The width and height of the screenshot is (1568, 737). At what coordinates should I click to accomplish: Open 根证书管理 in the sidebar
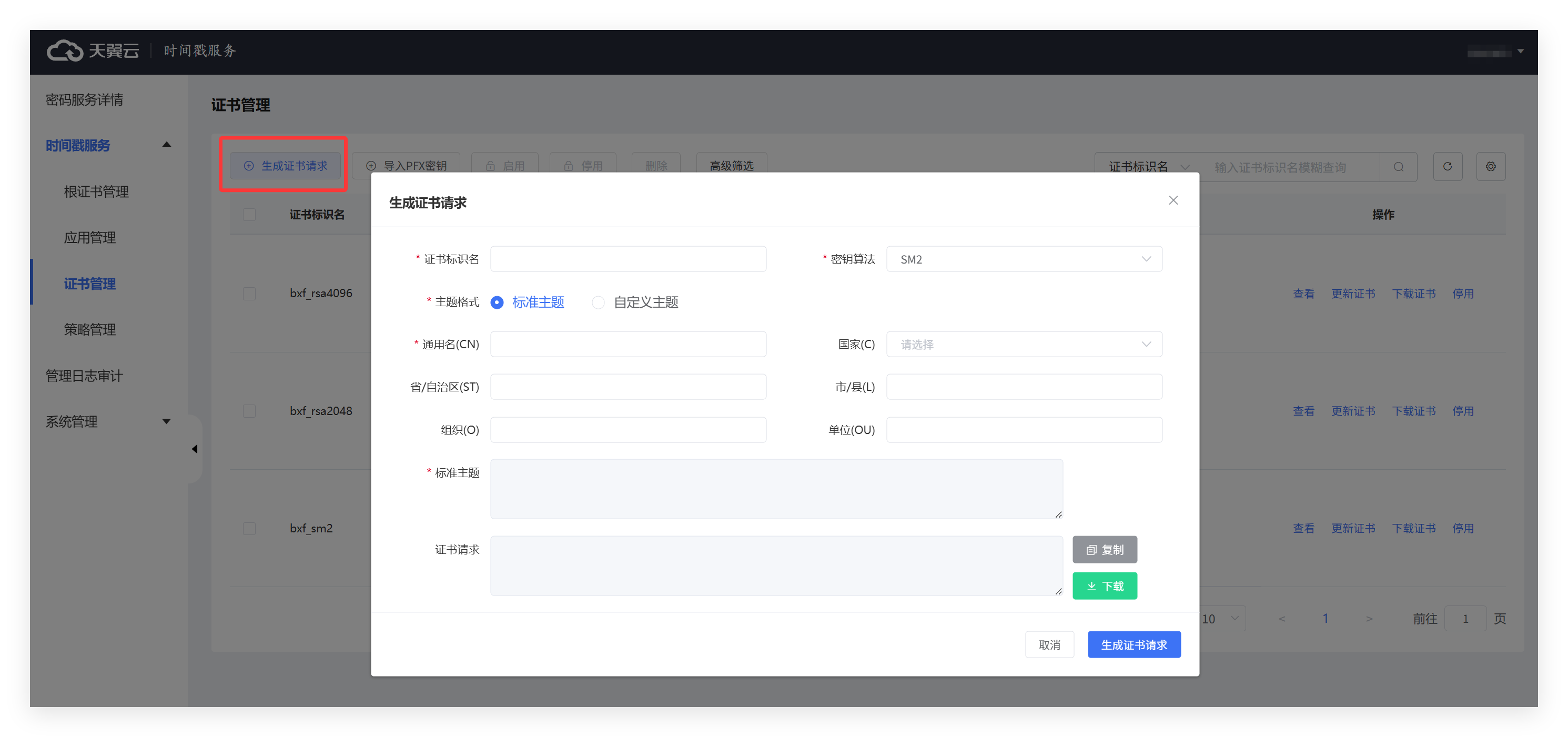[96, 191]
